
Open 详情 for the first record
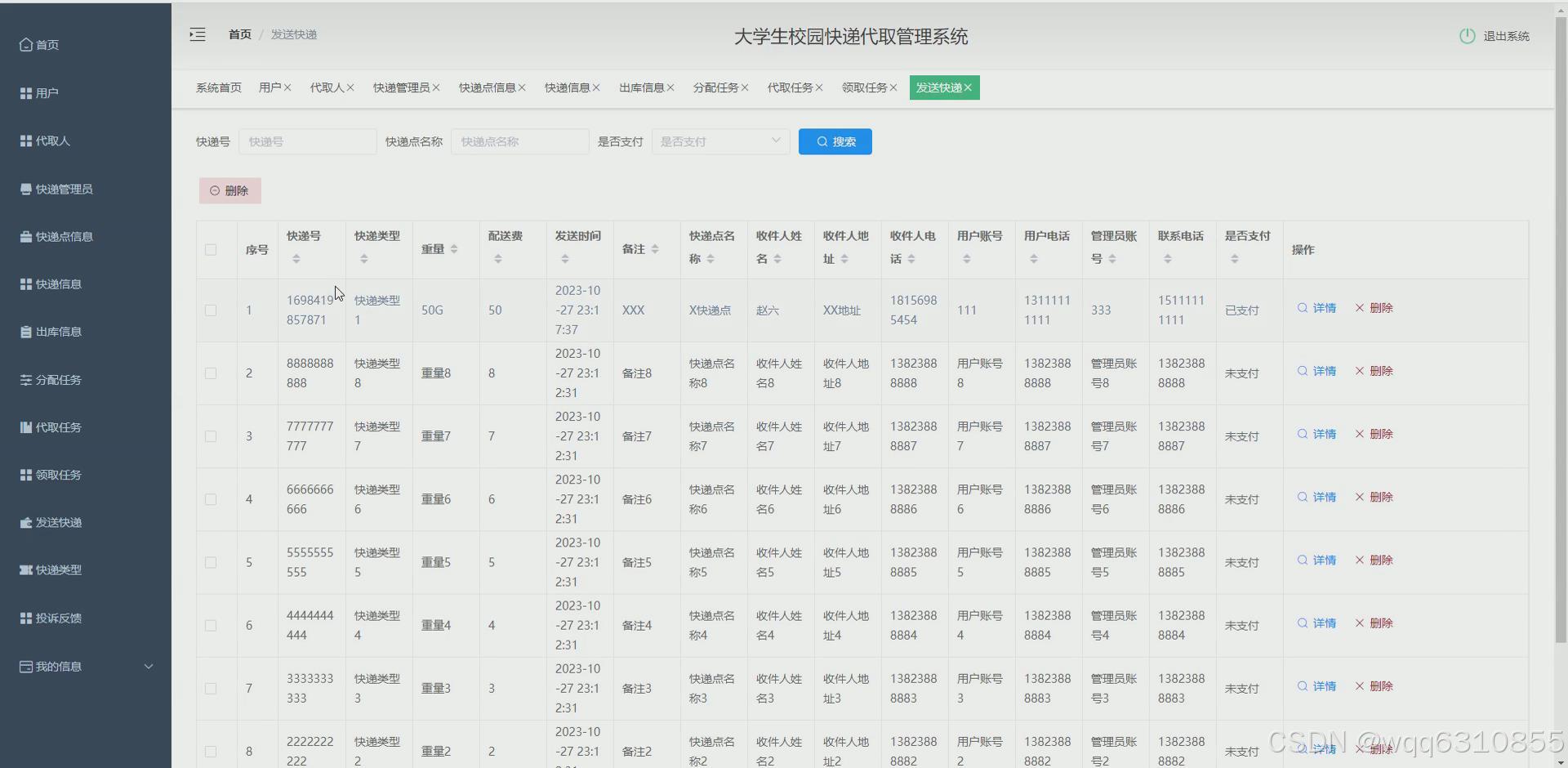click(1316, 308)
